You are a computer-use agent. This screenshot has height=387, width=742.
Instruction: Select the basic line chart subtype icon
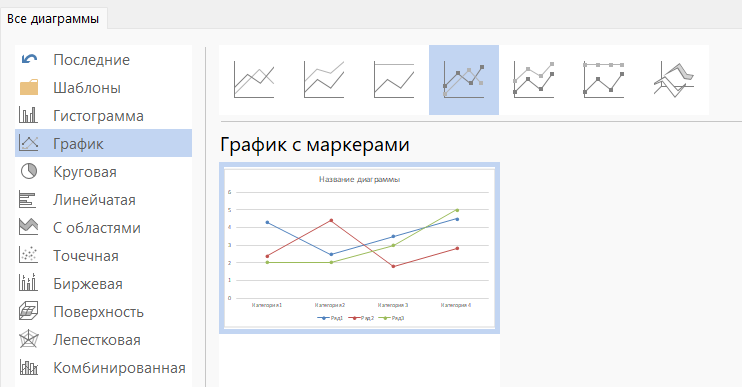pos(254,80)
